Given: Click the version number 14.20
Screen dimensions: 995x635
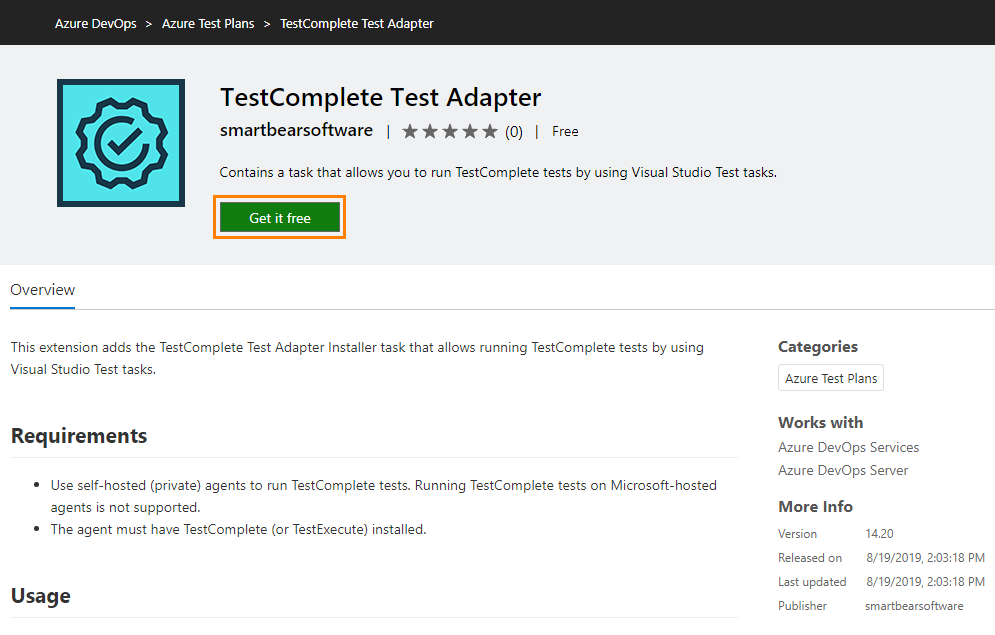Looking at the screenshot, I should click(879, 533).
